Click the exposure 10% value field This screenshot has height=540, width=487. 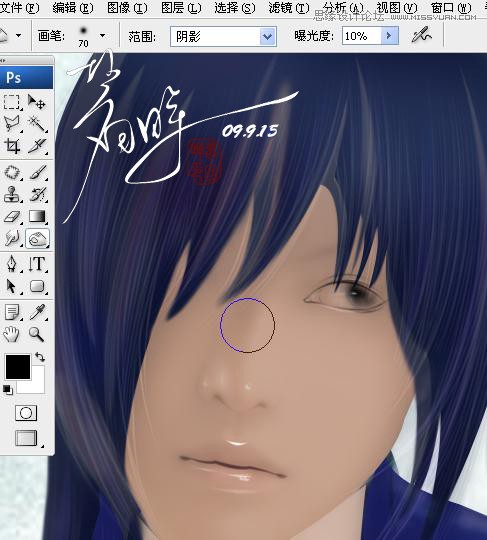point(362,36)
